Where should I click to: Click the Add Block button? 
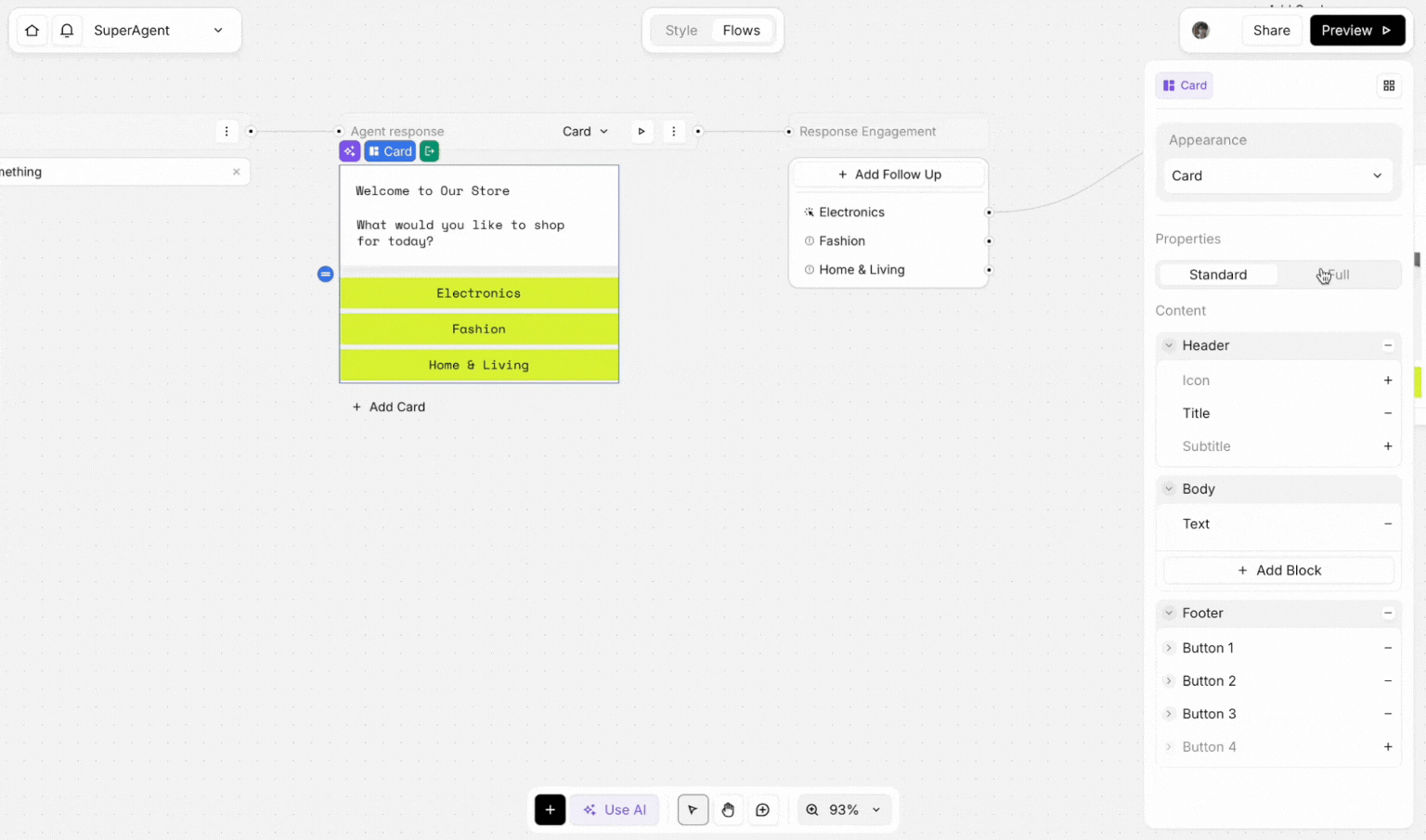pos(1278,570)
